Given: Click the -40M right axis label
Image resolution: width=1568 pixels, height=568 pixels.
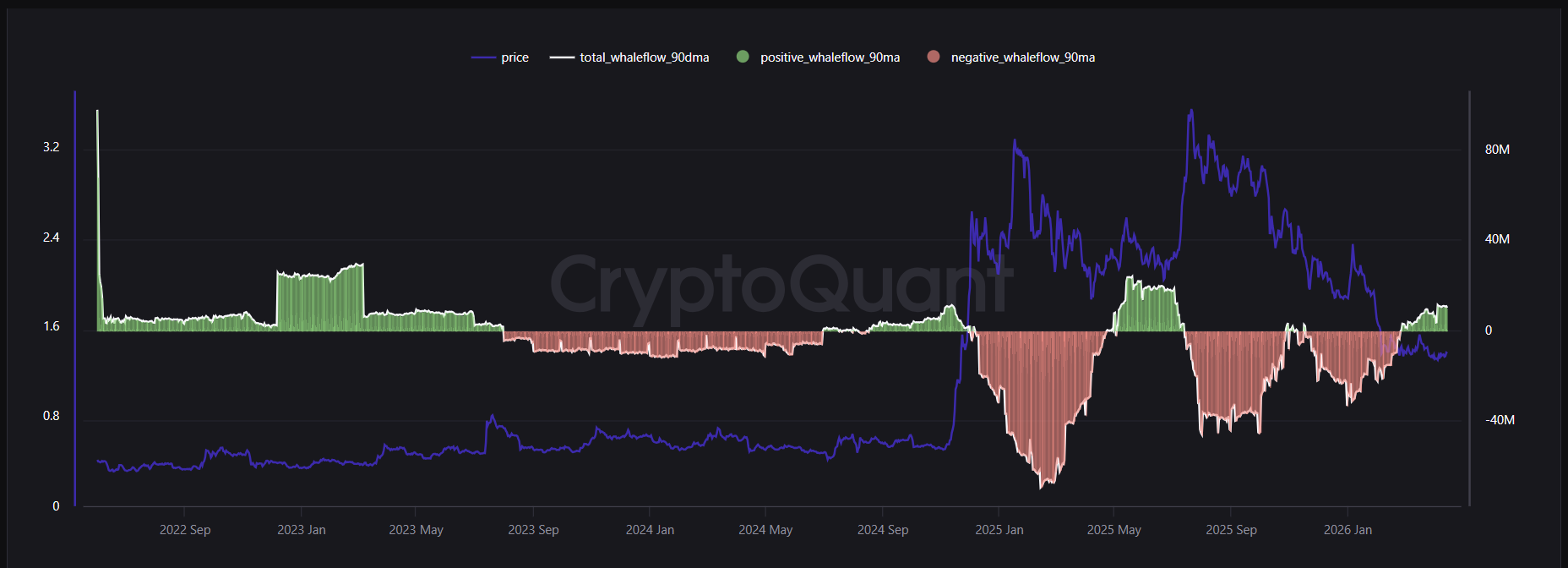Looking at the screenshot, I should tap(1500, 420).
